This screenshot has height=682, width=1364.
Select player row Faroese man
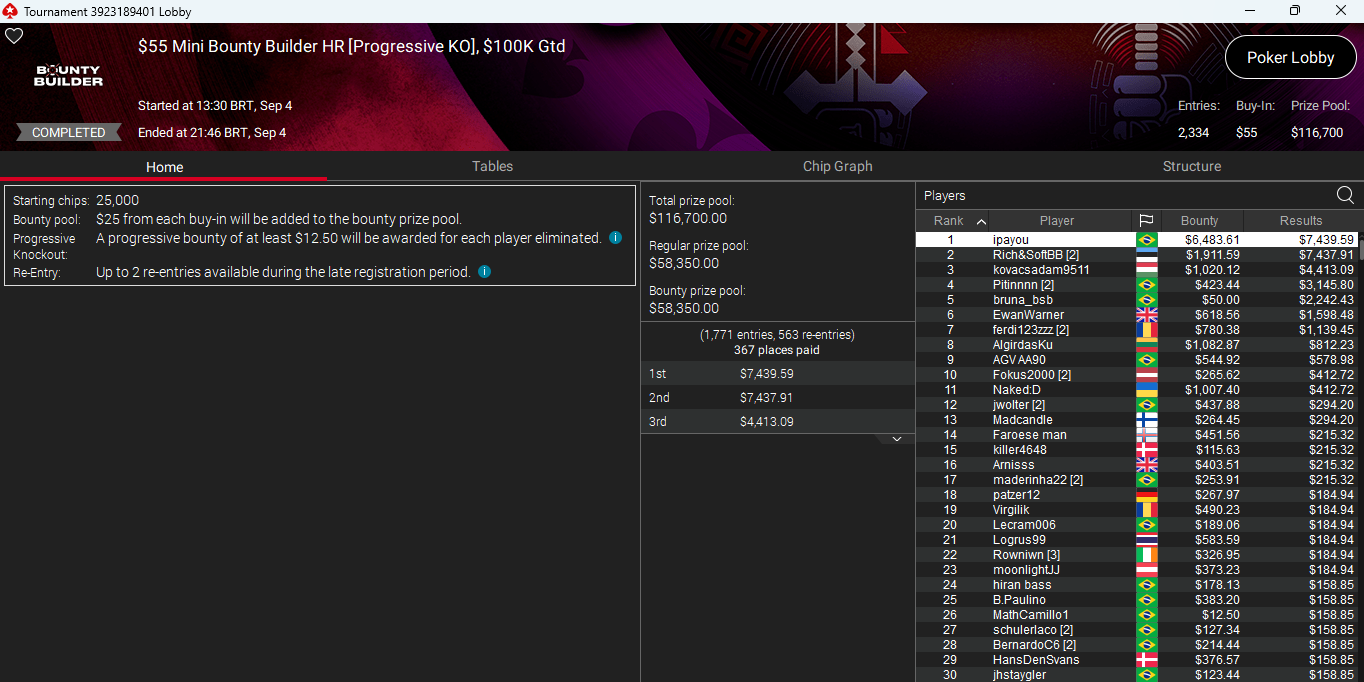1136,435
